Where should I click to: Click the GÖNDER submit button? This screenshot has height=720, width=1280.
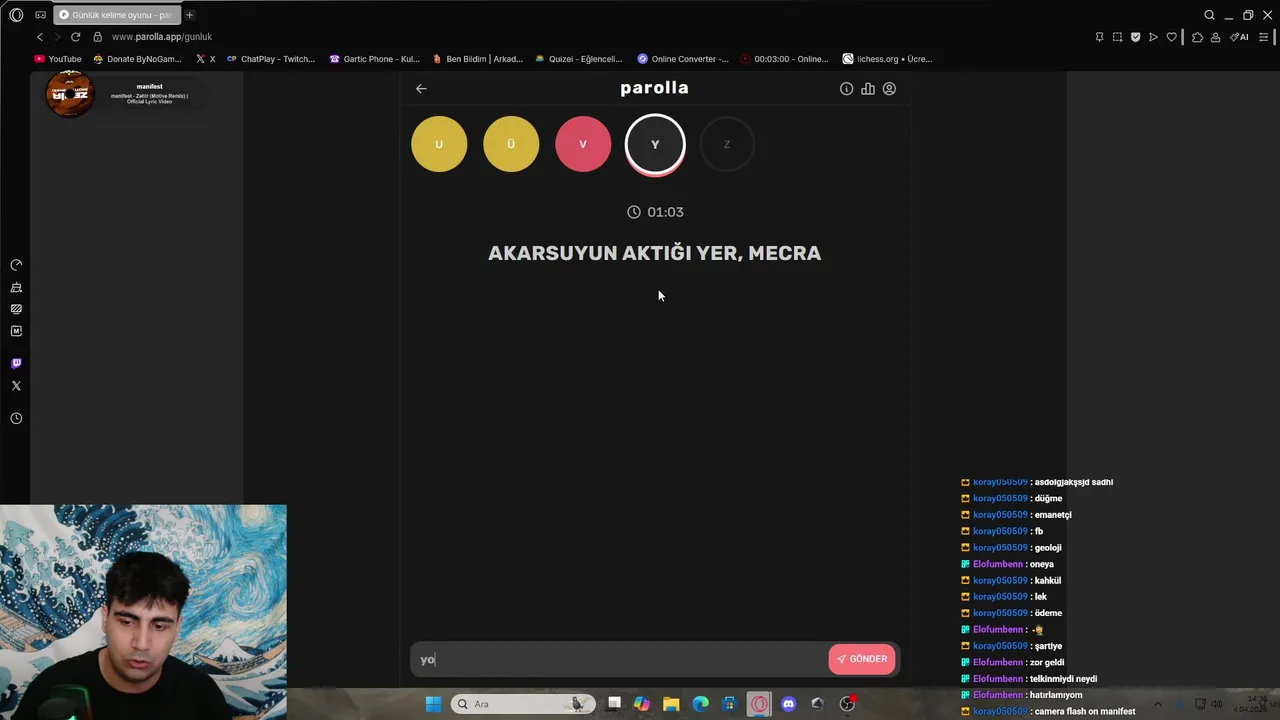click(862, 659)
